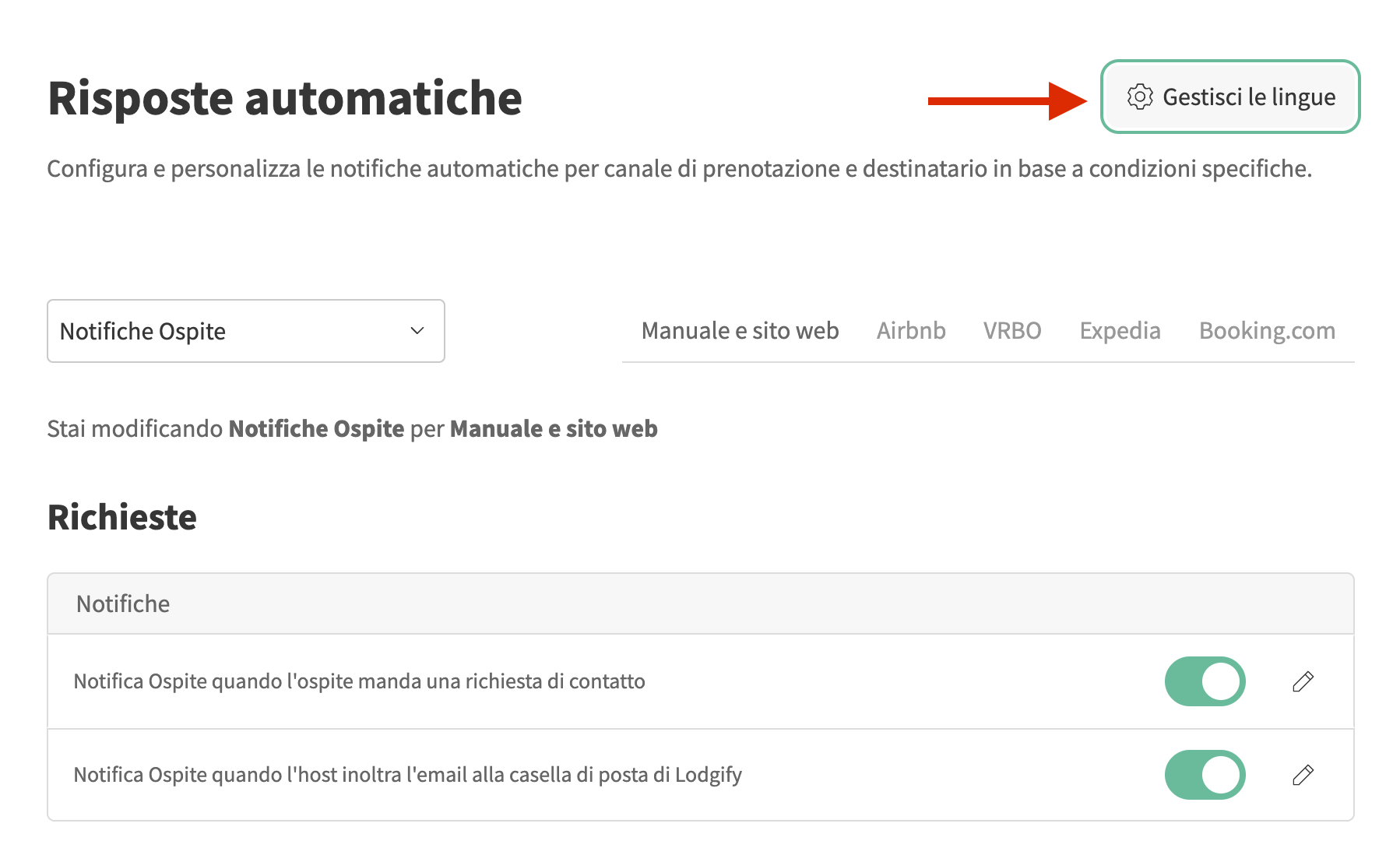This screenshot has width=1400, height=855.
Task: Open the Expedia tab
Action: coord(1120,331)
